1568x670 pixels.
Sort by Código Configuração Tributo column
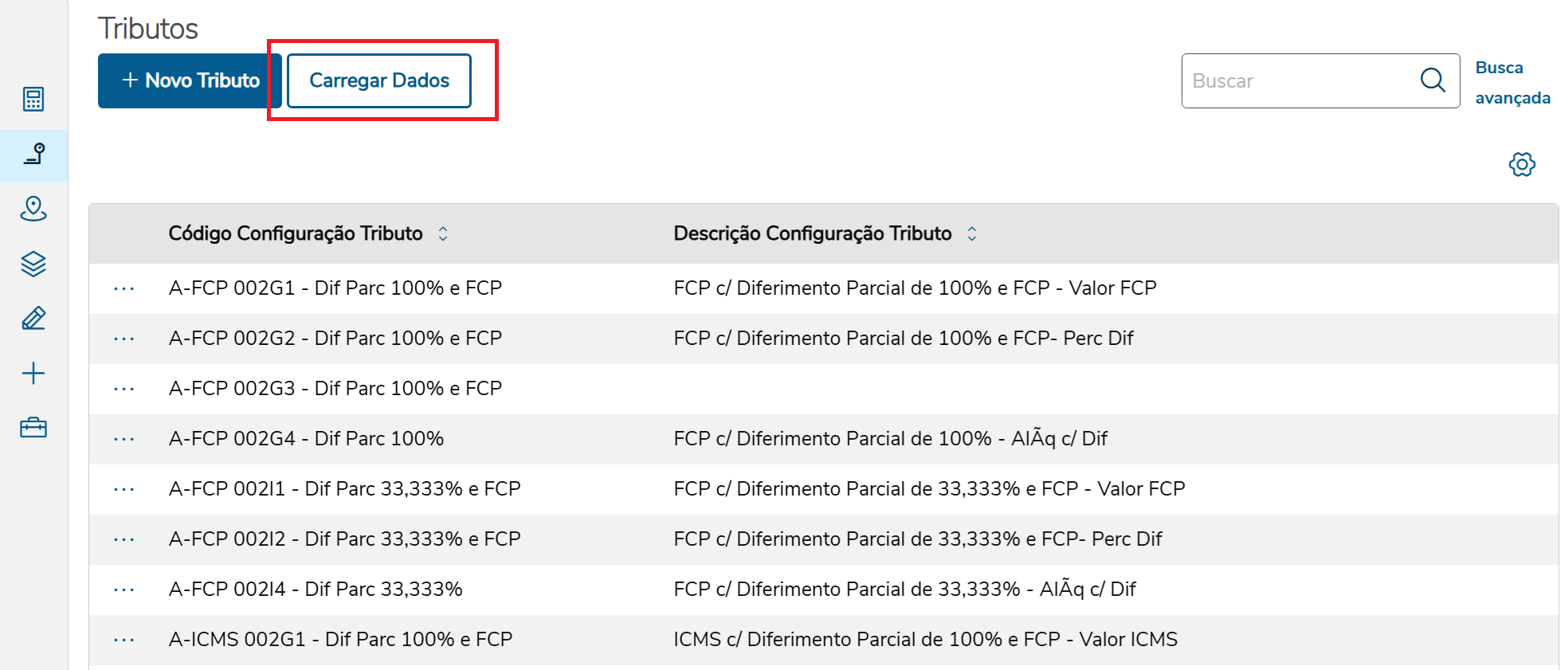click(x=443, y=233)
